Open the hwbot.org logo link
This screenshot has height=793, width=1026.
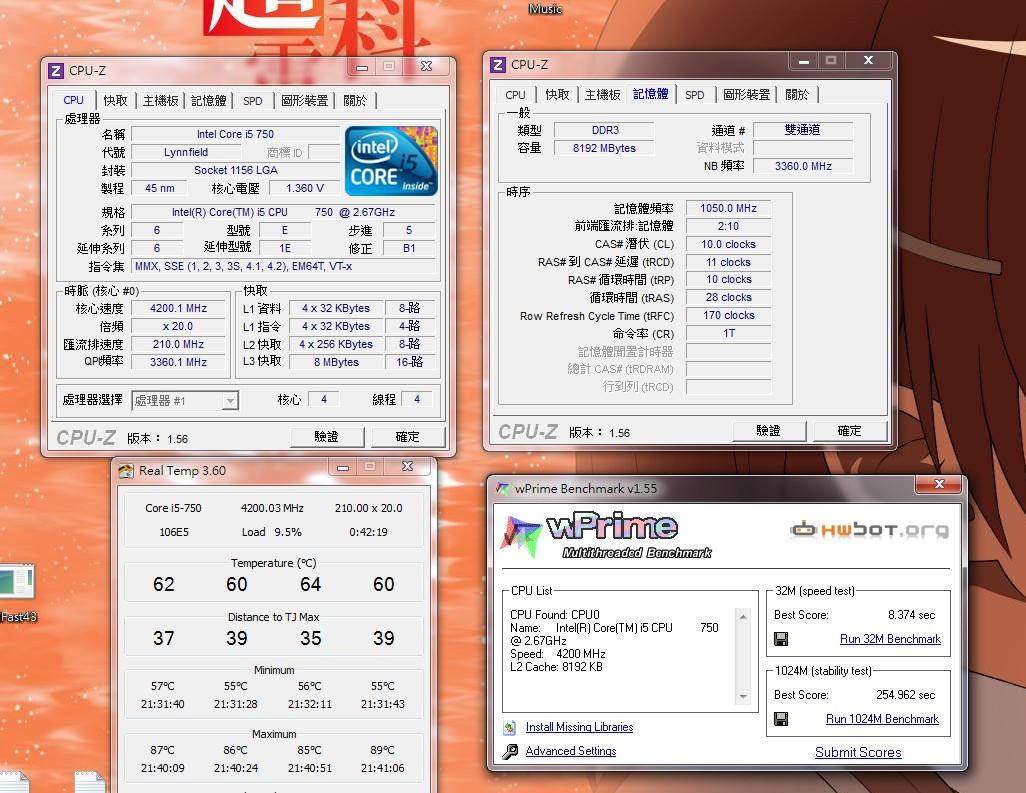(870, 529)
